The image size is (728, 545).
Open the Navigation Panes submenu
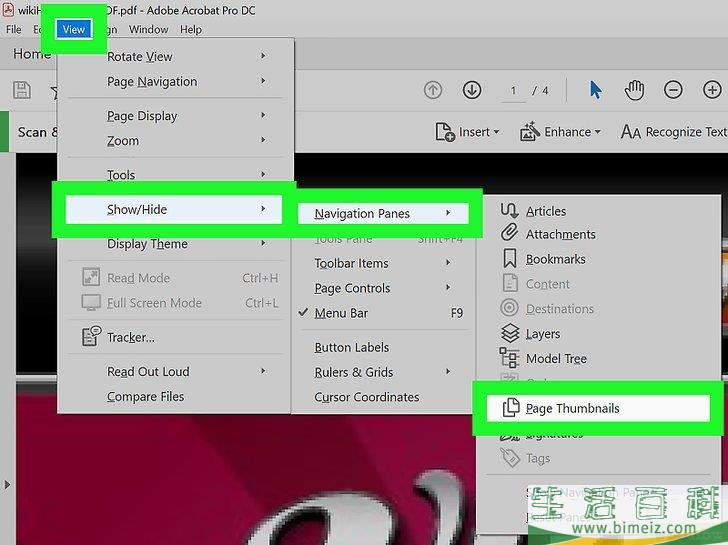pos(383,214)
